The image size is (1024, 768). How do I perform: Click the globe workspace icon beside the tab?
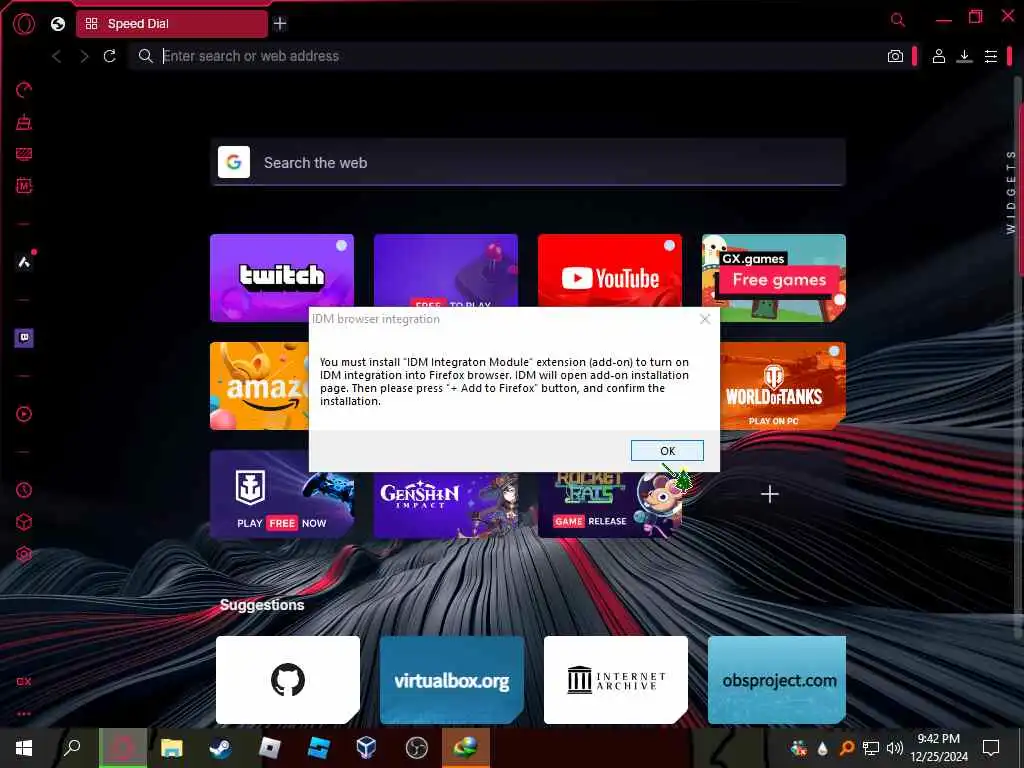58,24
